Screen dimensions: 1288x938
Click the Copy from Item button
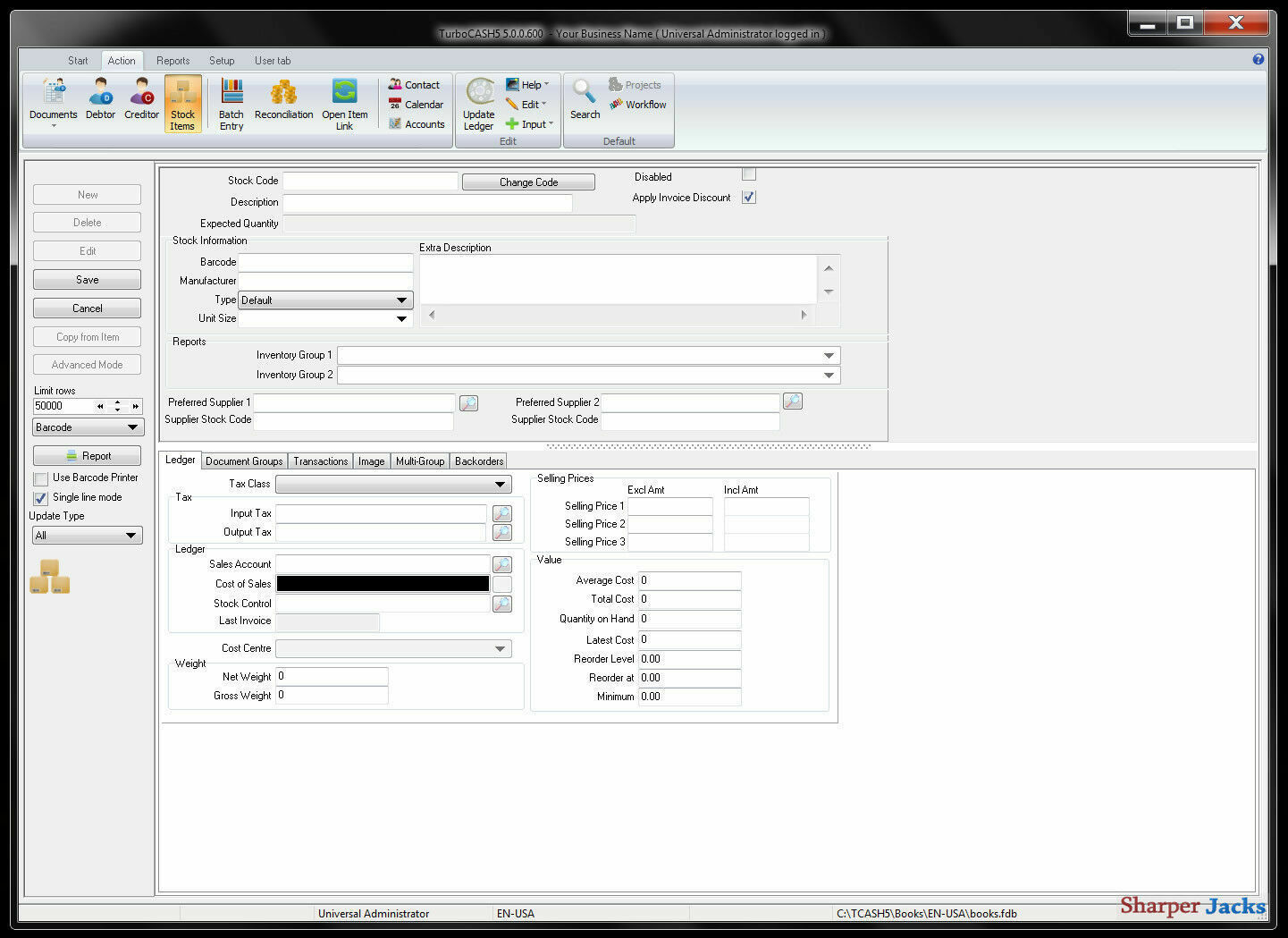(x=88, y=337)
